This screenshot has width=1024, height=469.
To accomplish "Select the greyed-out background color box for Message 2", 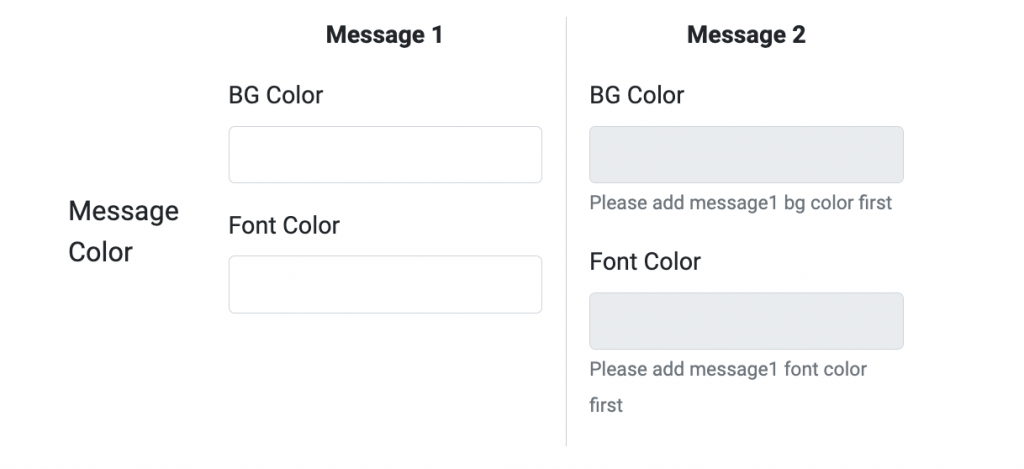I will [x=746, y=155].
